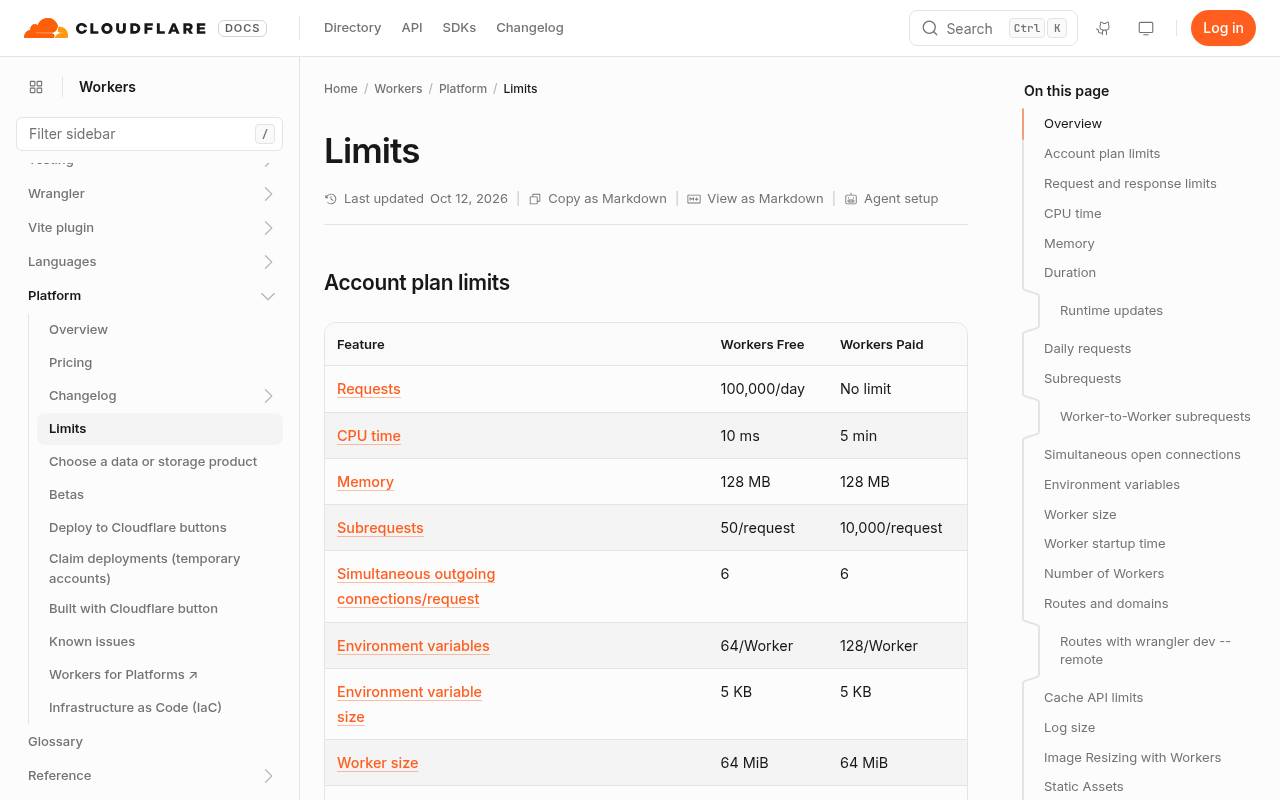This screenshot has width=1280, height=800.
Task: Click the Log in button
Action: [1223, 28]
